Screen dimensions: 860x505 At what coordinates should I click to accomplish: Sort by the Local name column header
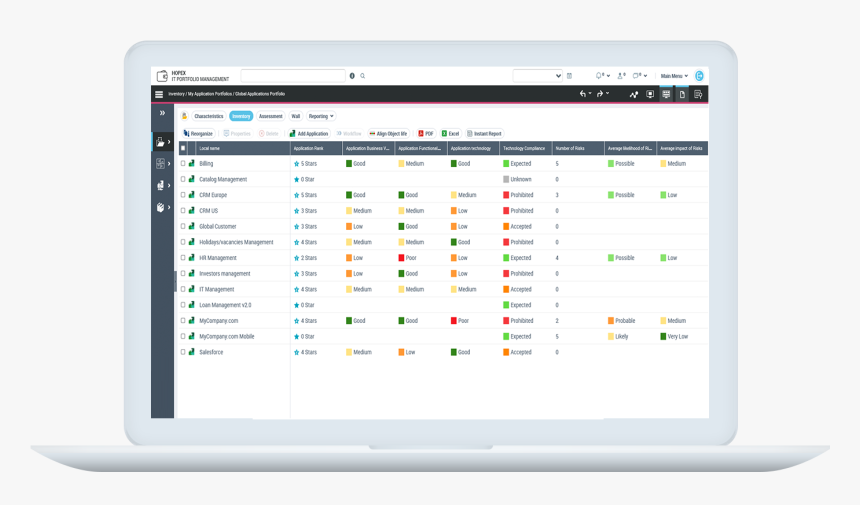(242, 148)
